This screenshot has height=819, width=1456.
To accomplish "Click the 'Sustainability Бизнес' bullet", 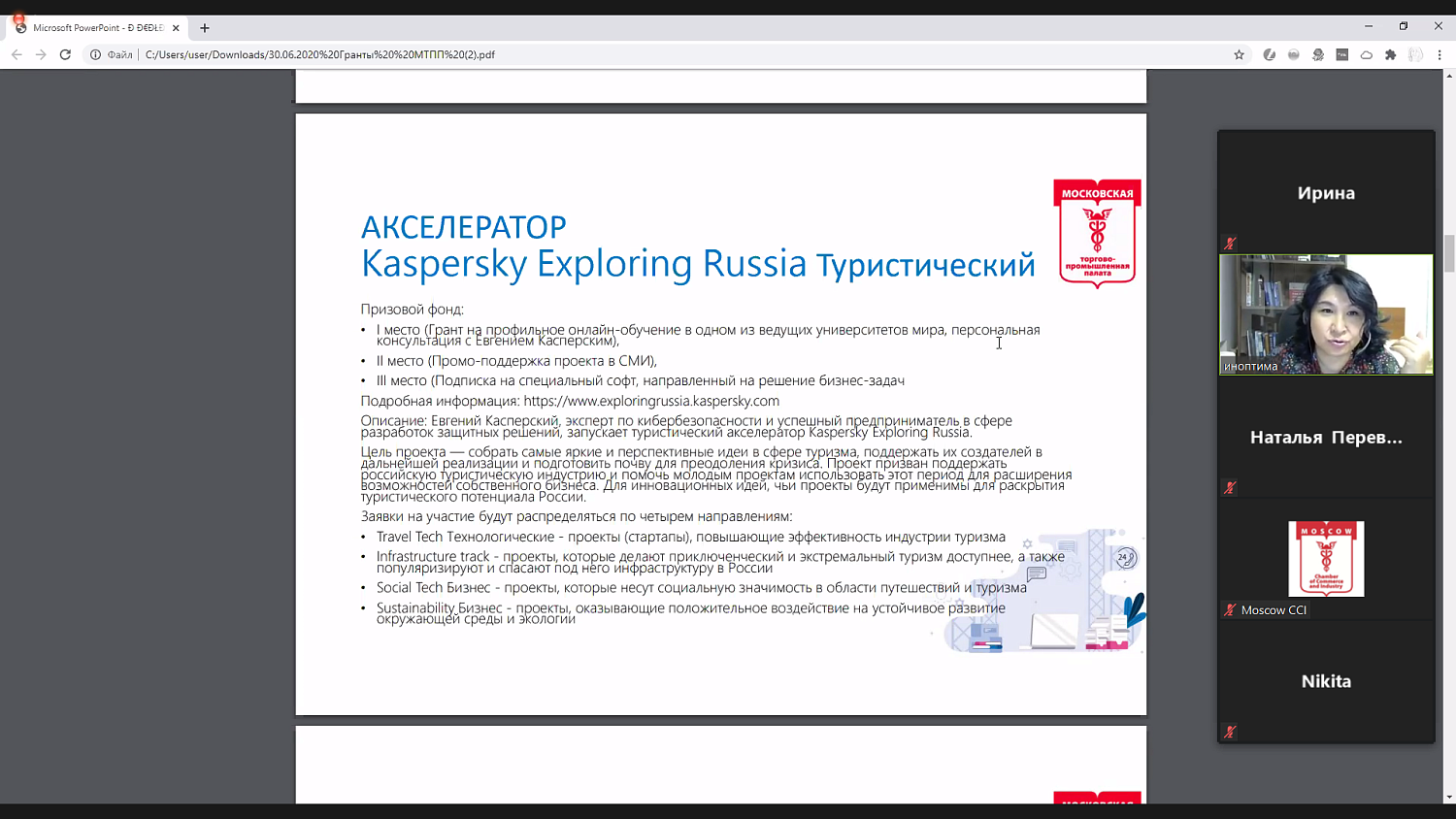I will (x=691, y=613).
